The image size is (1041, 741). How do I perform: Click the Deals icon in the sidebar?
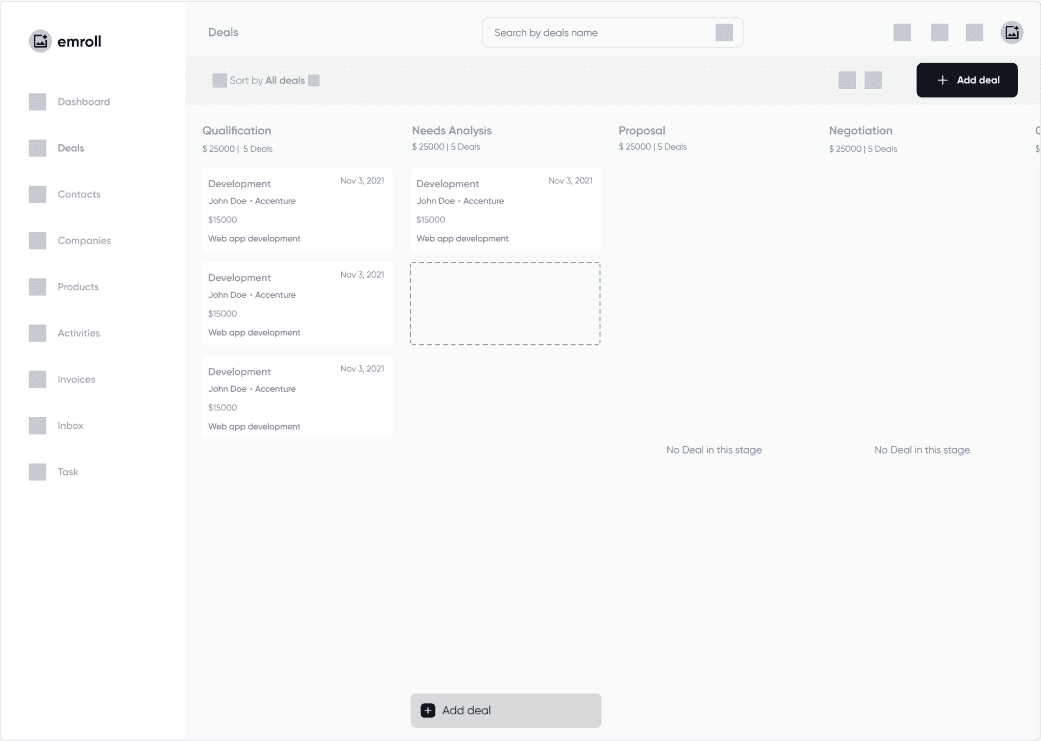[x=37, y=147]
